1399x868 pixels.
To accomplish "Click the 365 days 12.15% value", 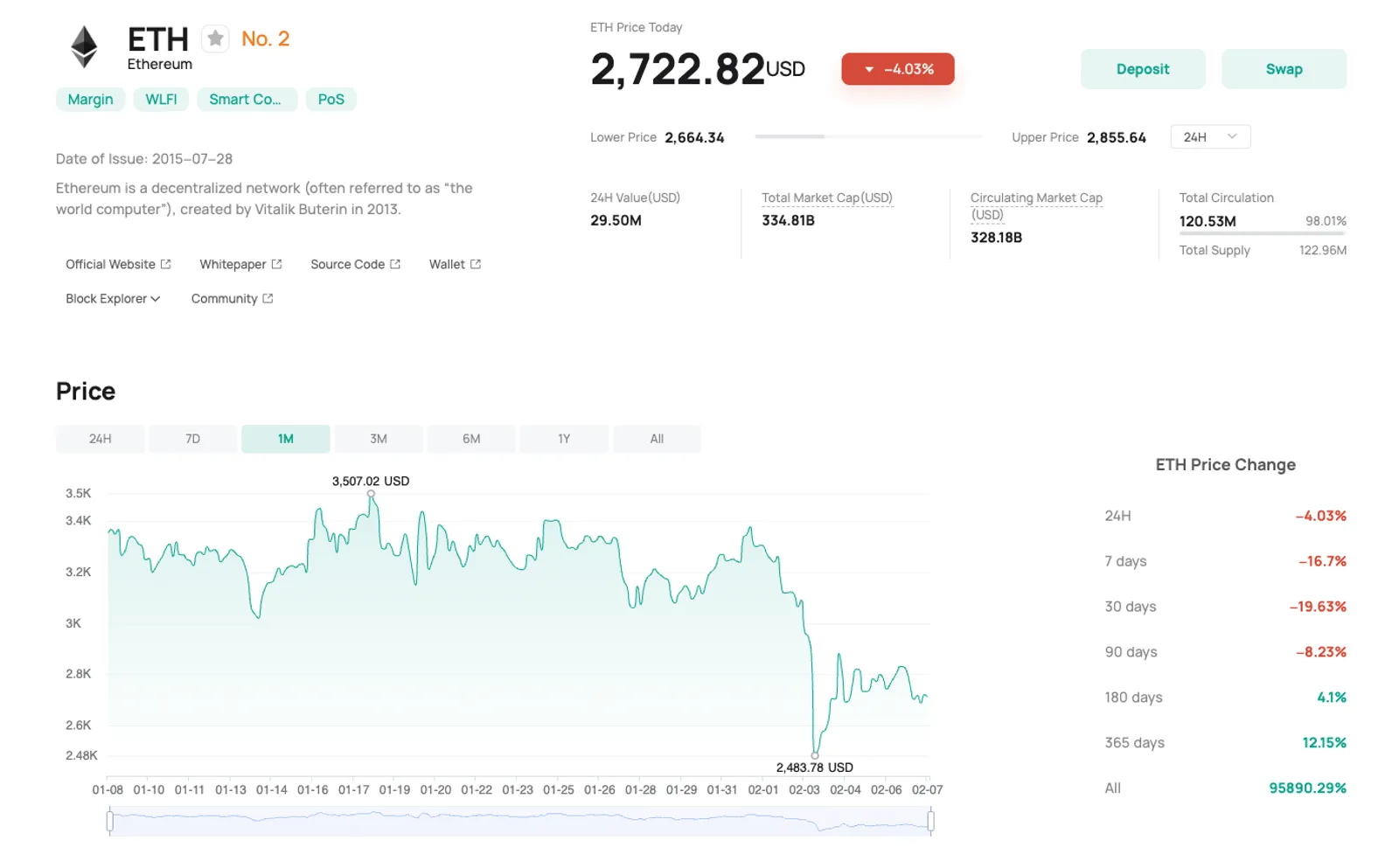I will [1324, 743].
